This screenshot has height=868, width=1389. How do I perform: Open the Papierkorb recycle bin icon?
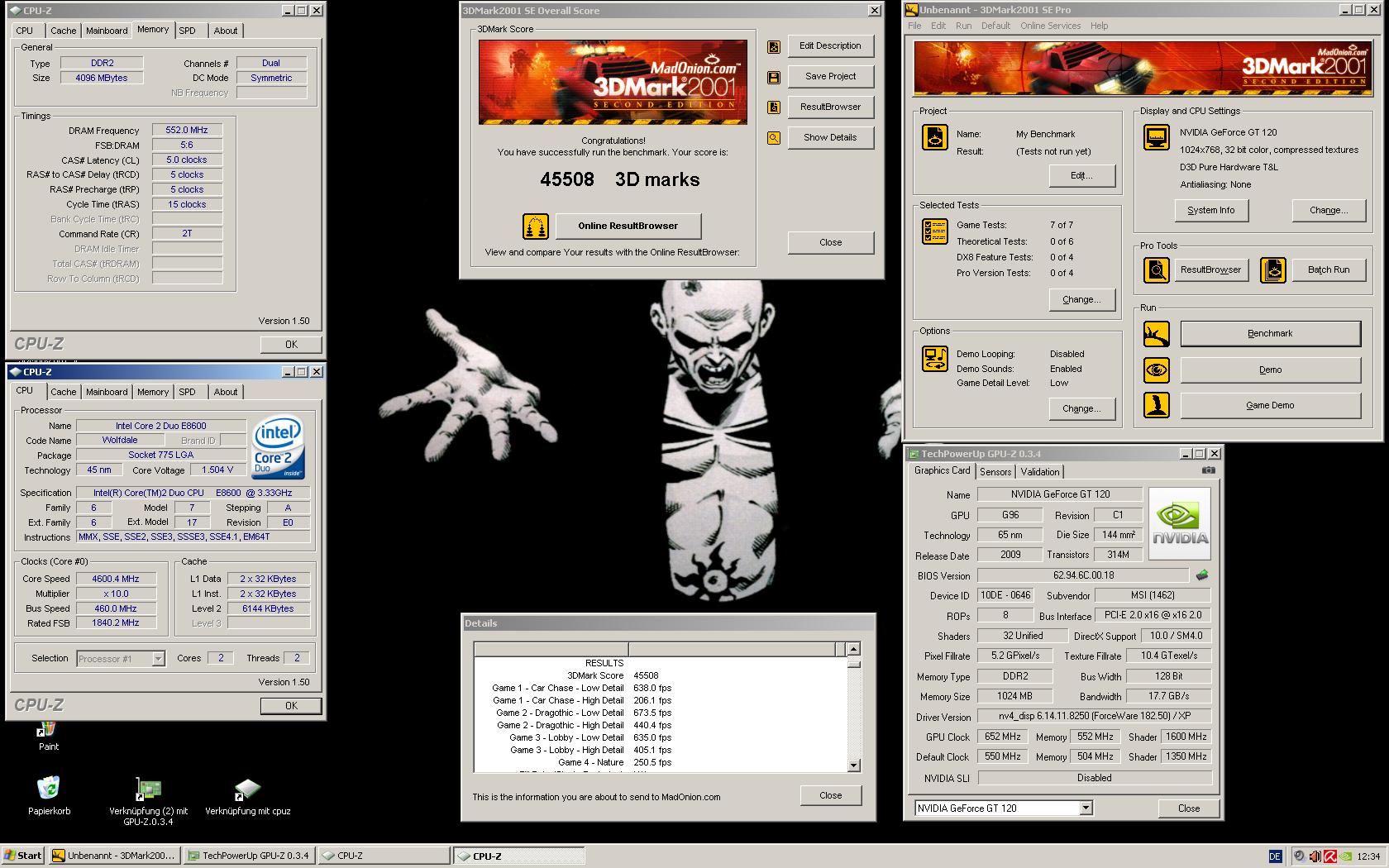49,795
